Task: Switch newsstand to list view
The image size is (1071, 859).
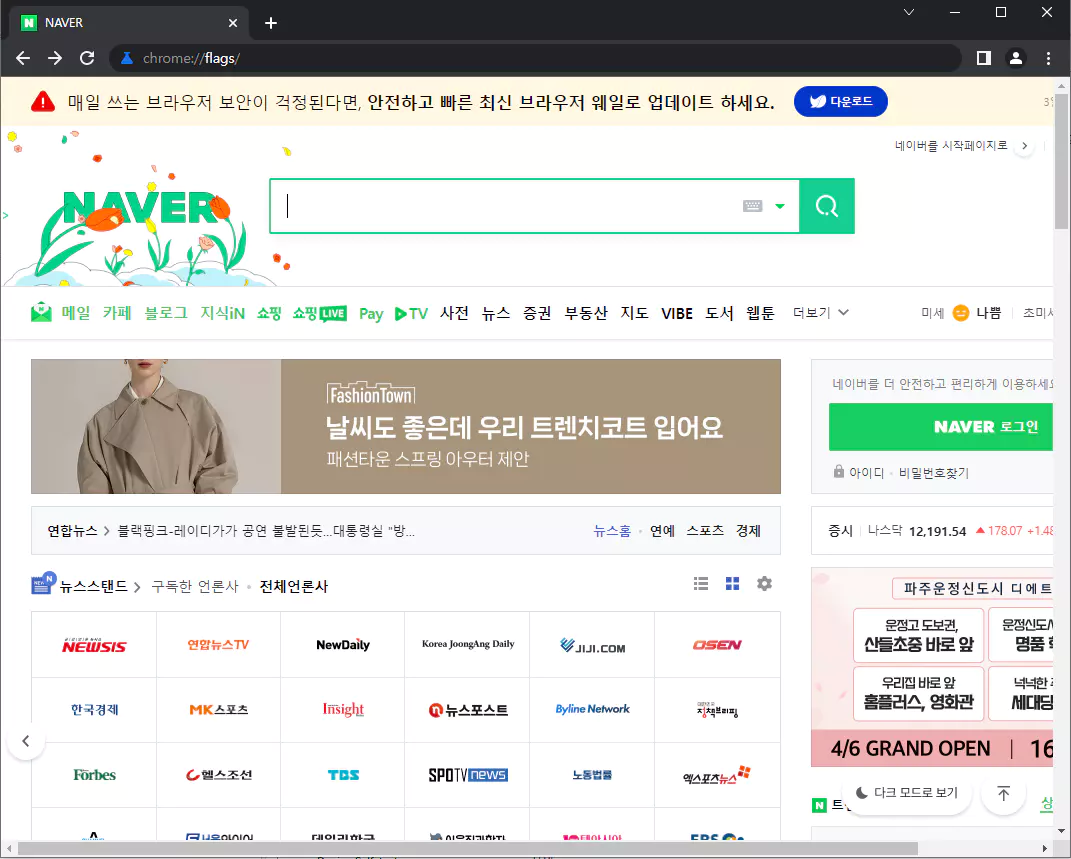Action: point(701,584)
